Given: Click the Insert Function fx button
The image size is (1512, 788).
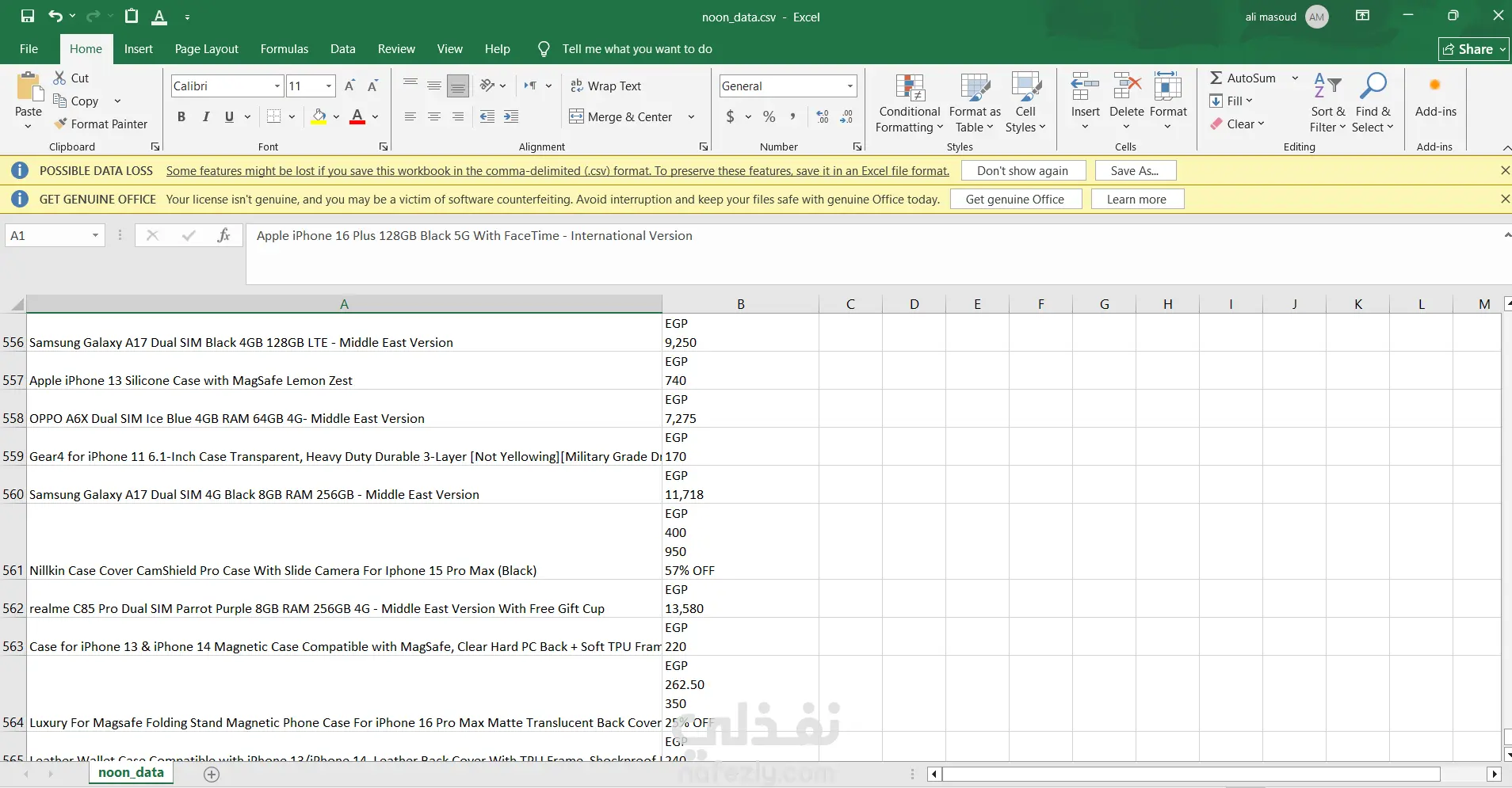Looking at the screenshot, I should coord(223,235).
